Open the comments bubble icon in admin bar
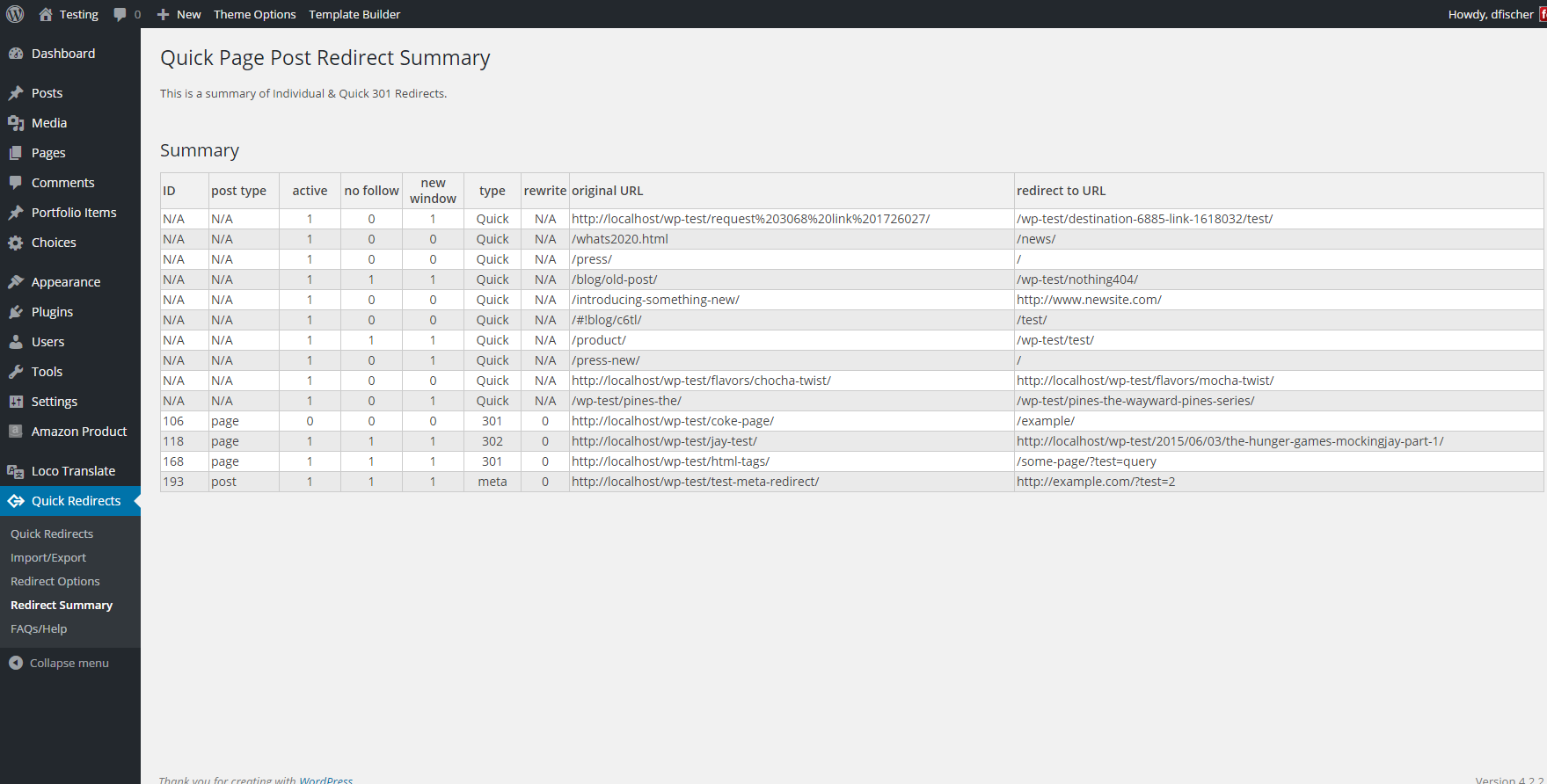The image size is (1547, 784). pos(120,14)
